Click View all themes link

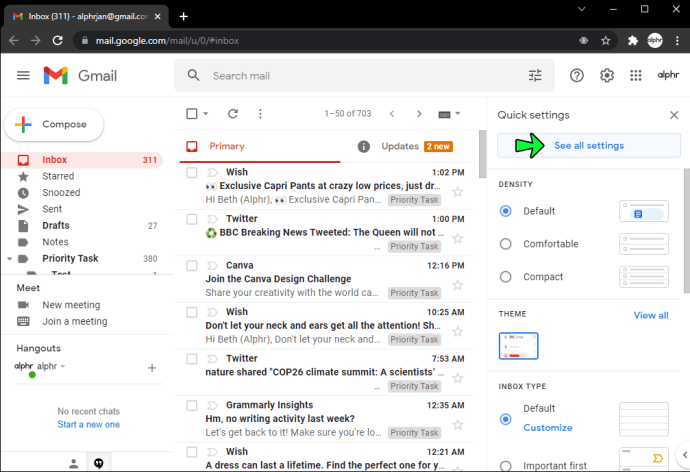pyautogui.click(x=651, y=315)
